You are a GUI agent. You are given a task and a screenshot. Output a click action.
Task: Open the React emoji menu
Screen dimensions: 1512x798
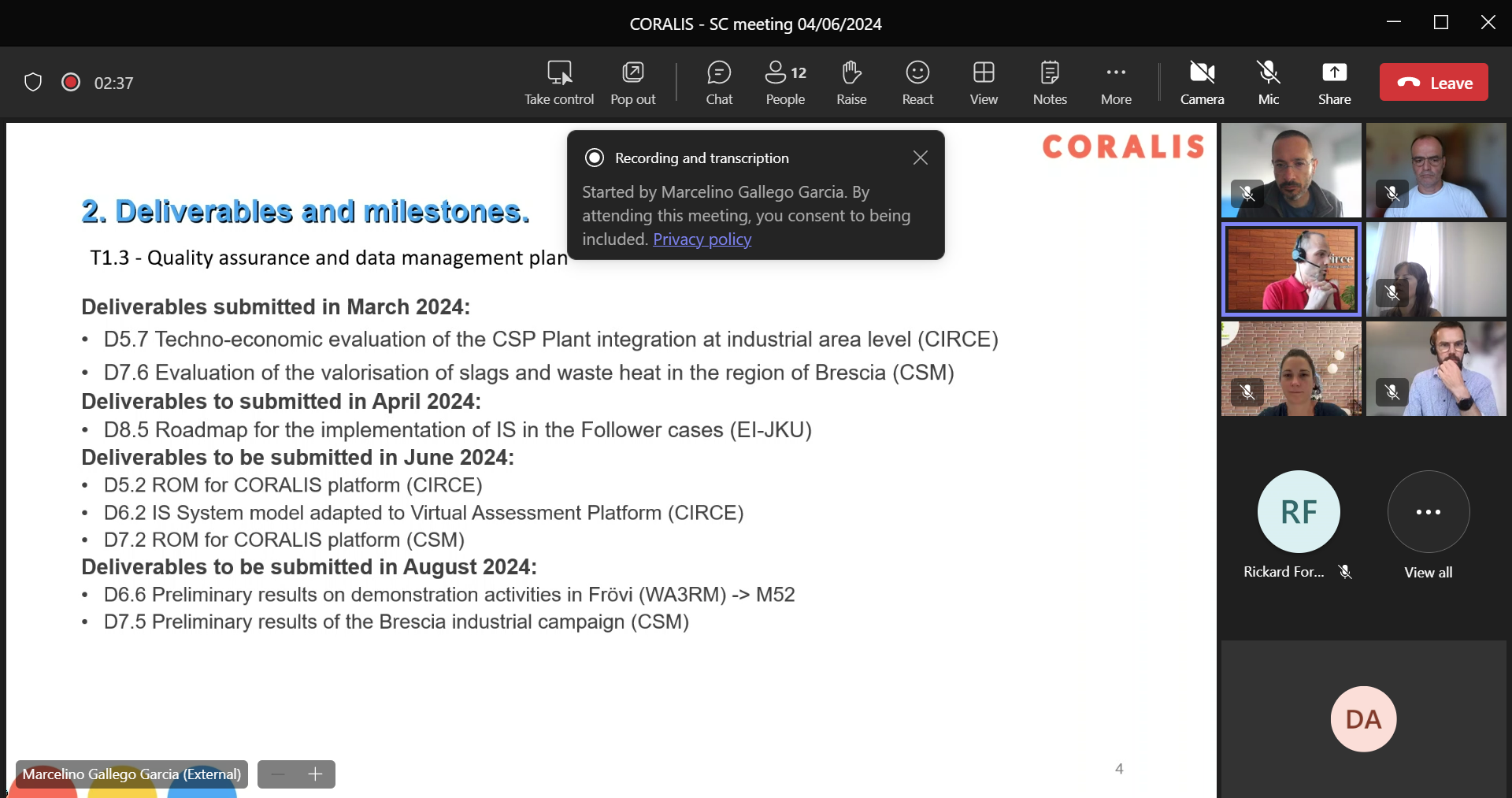point(917,83)
